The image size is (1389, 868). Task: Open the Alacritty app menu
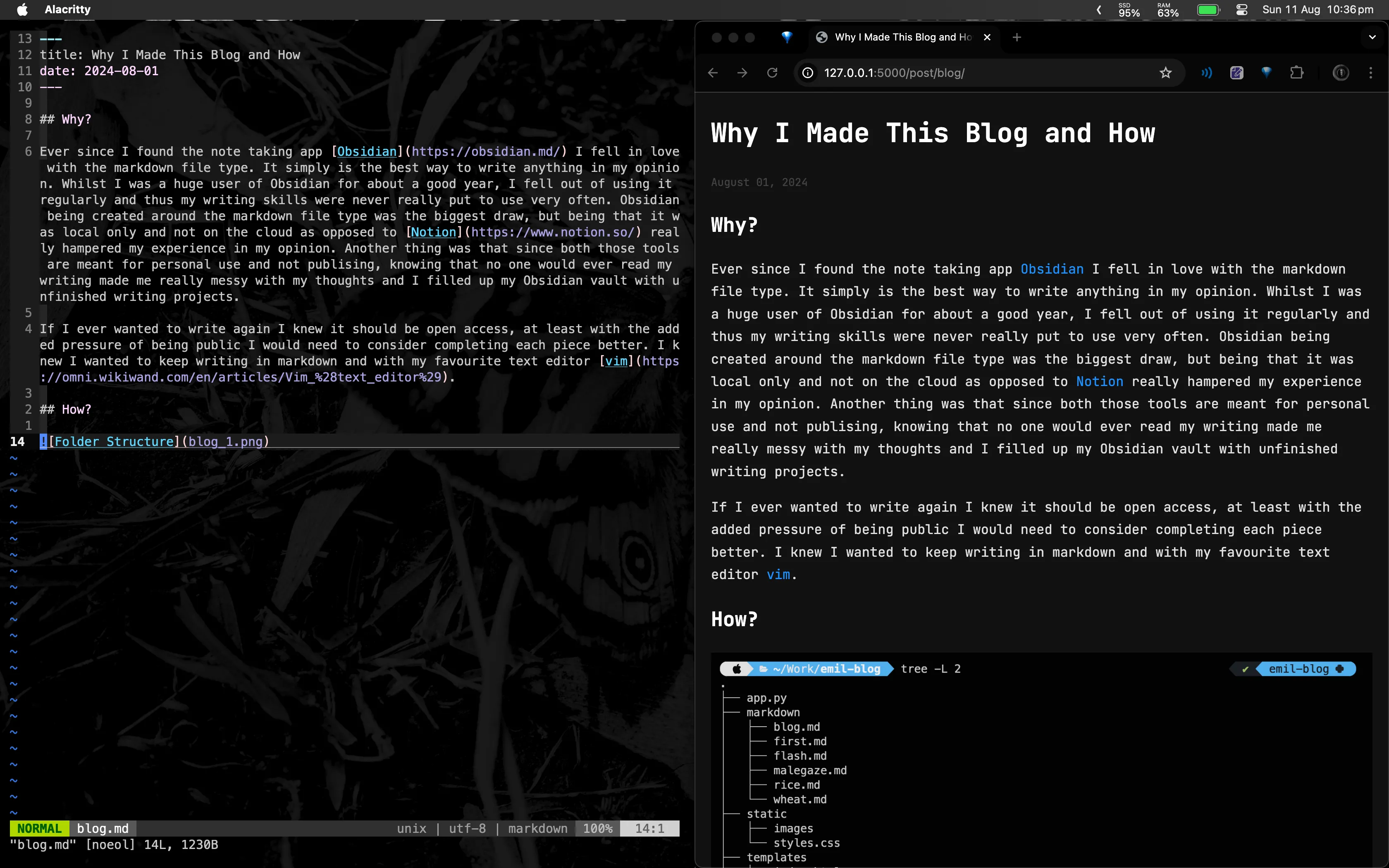(68, 9)
